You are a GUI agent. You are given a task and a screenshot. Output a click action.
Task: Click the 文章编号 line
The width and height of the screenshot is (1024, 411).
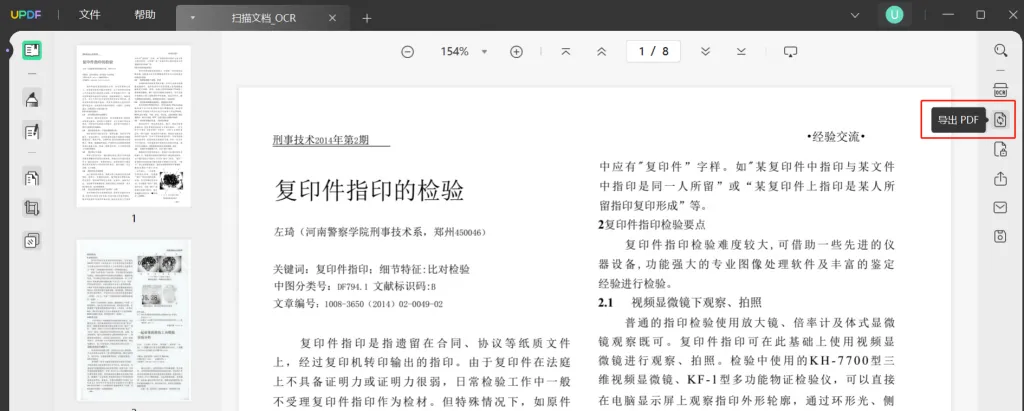[x=358, y=304]
